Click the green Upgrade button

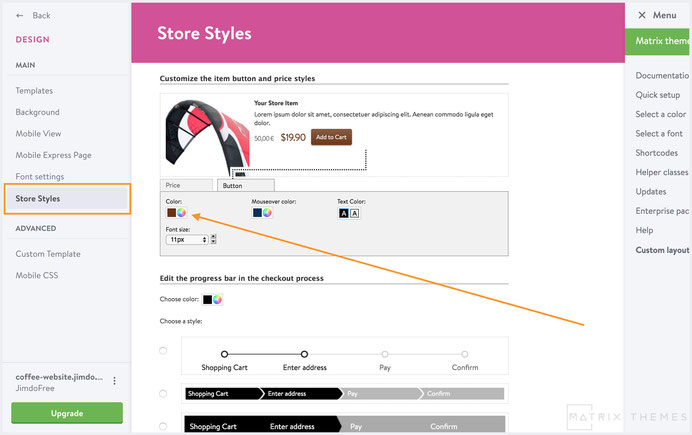click(67, 413)
